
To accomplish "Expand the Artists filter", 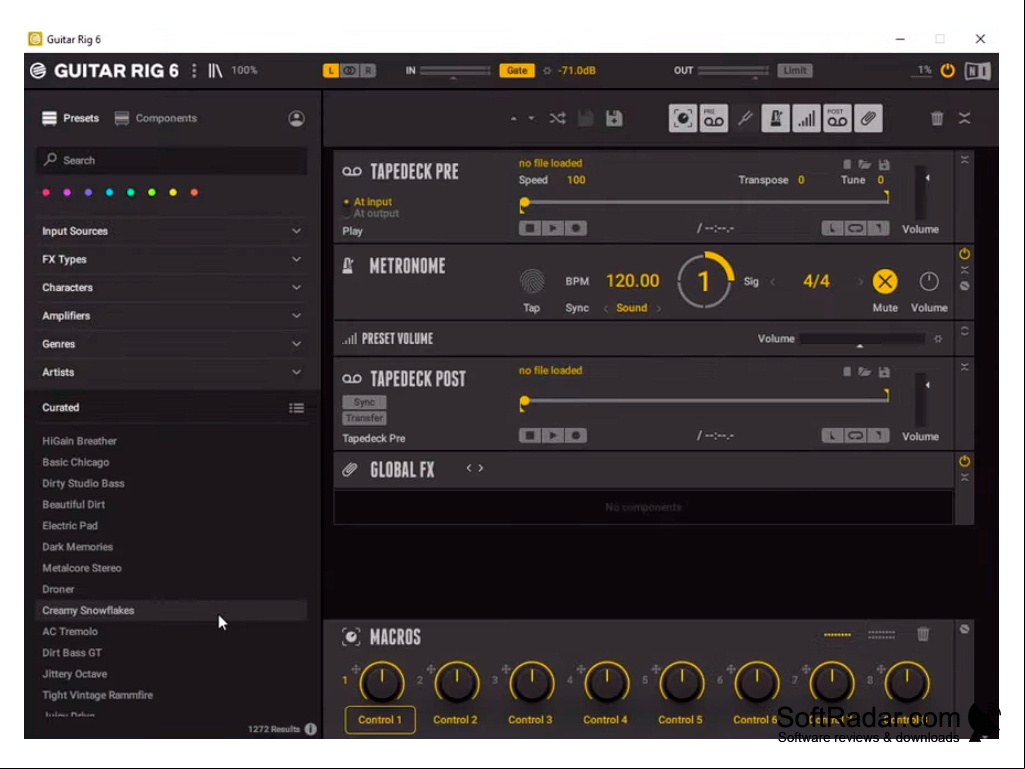I will pyautogui.click(x=171, y=372).
